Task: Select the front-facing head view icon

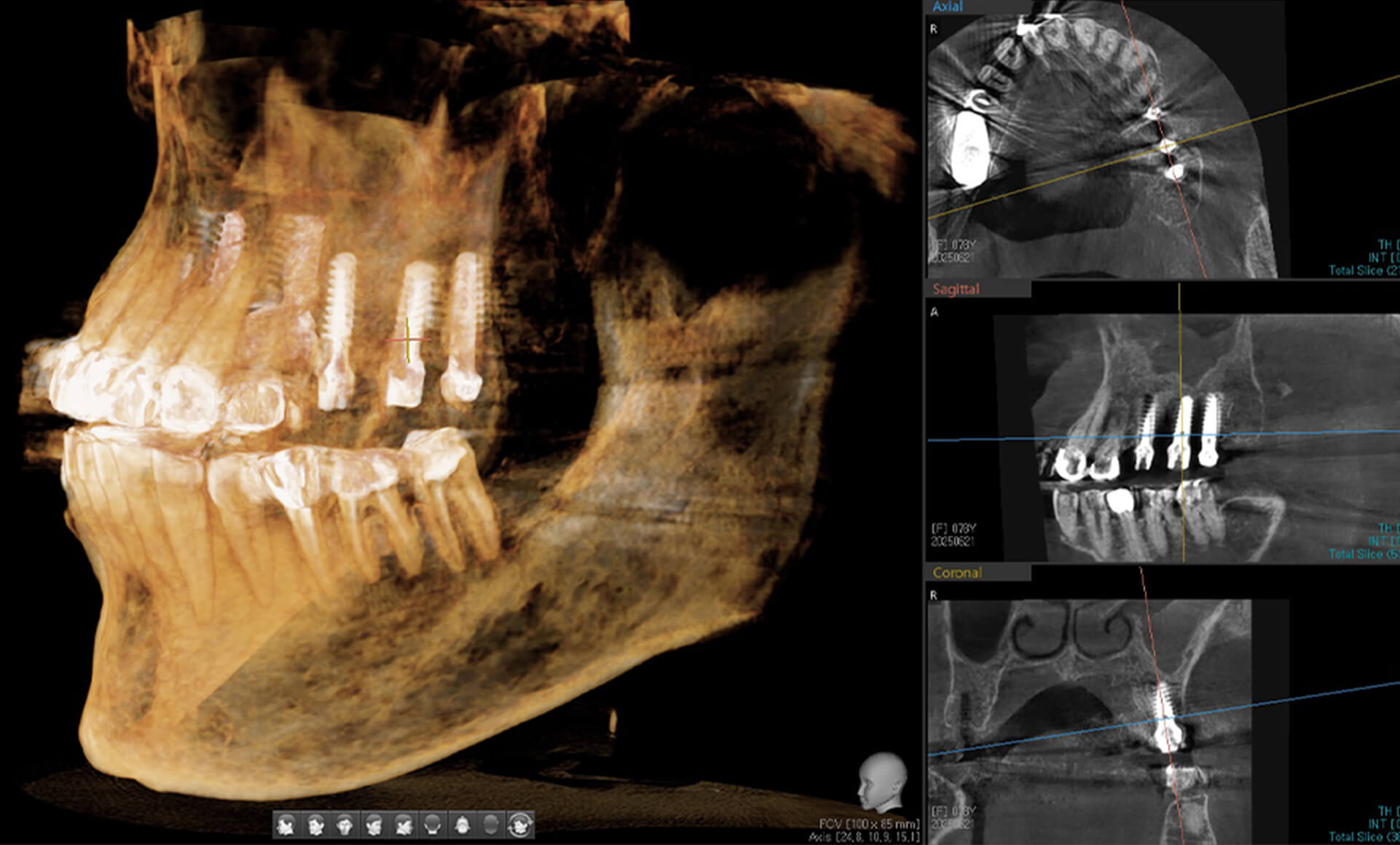Action: 345,825
